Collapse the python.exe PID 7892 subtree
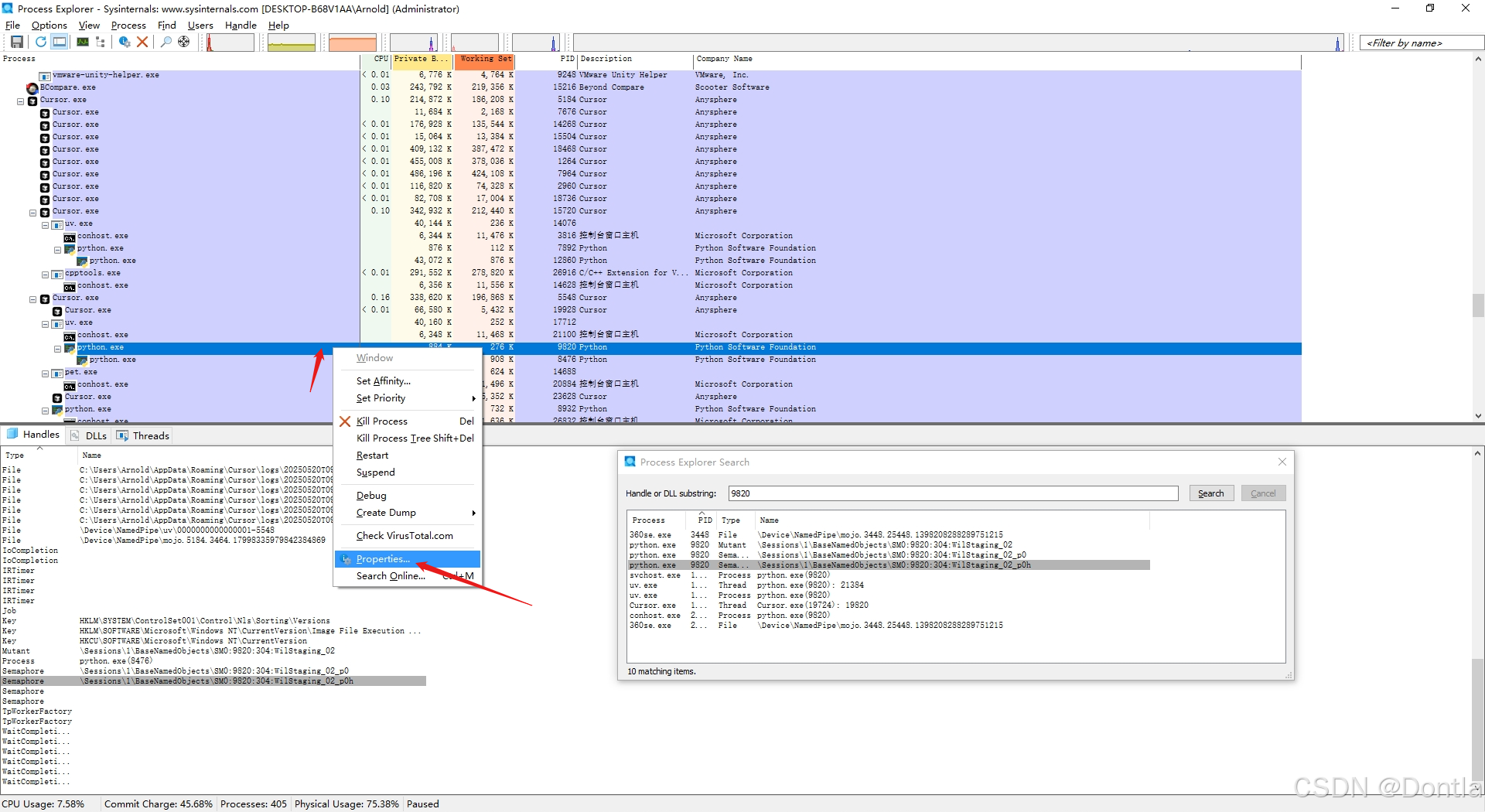Viewport: 1485px width, 812px height. pyautogui.click(x=58, y=250)
